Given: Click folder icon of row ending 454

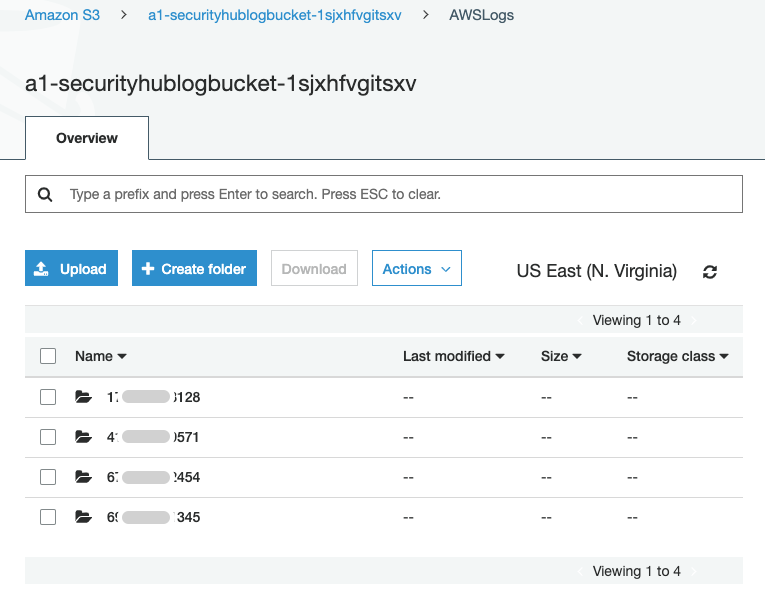Looking at the screenshot, I should (x=83, y=477).
